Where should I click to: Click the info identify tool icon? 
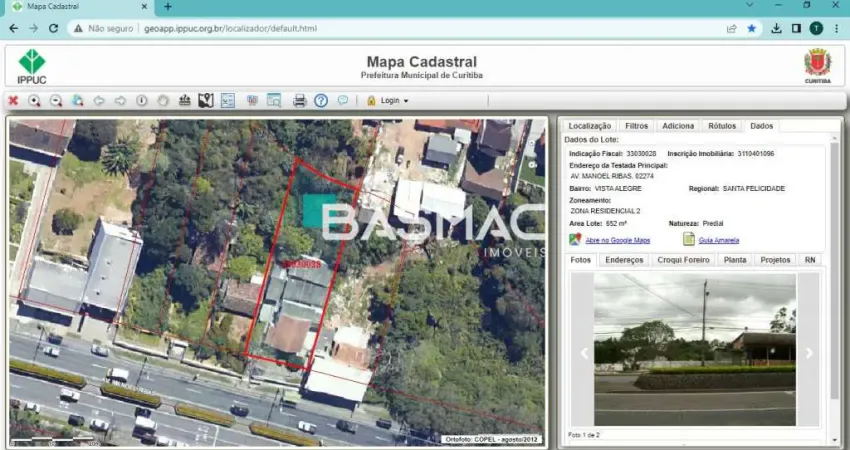pos(141,101)
